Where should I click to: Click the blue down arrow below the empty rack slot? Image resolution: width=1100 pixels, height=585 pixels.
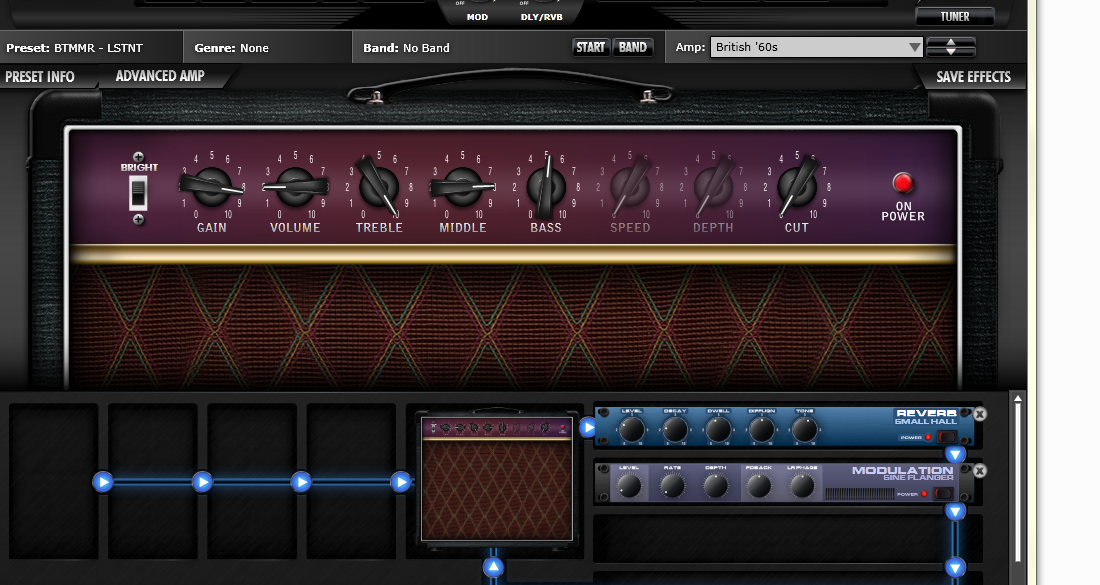point(955,567)
